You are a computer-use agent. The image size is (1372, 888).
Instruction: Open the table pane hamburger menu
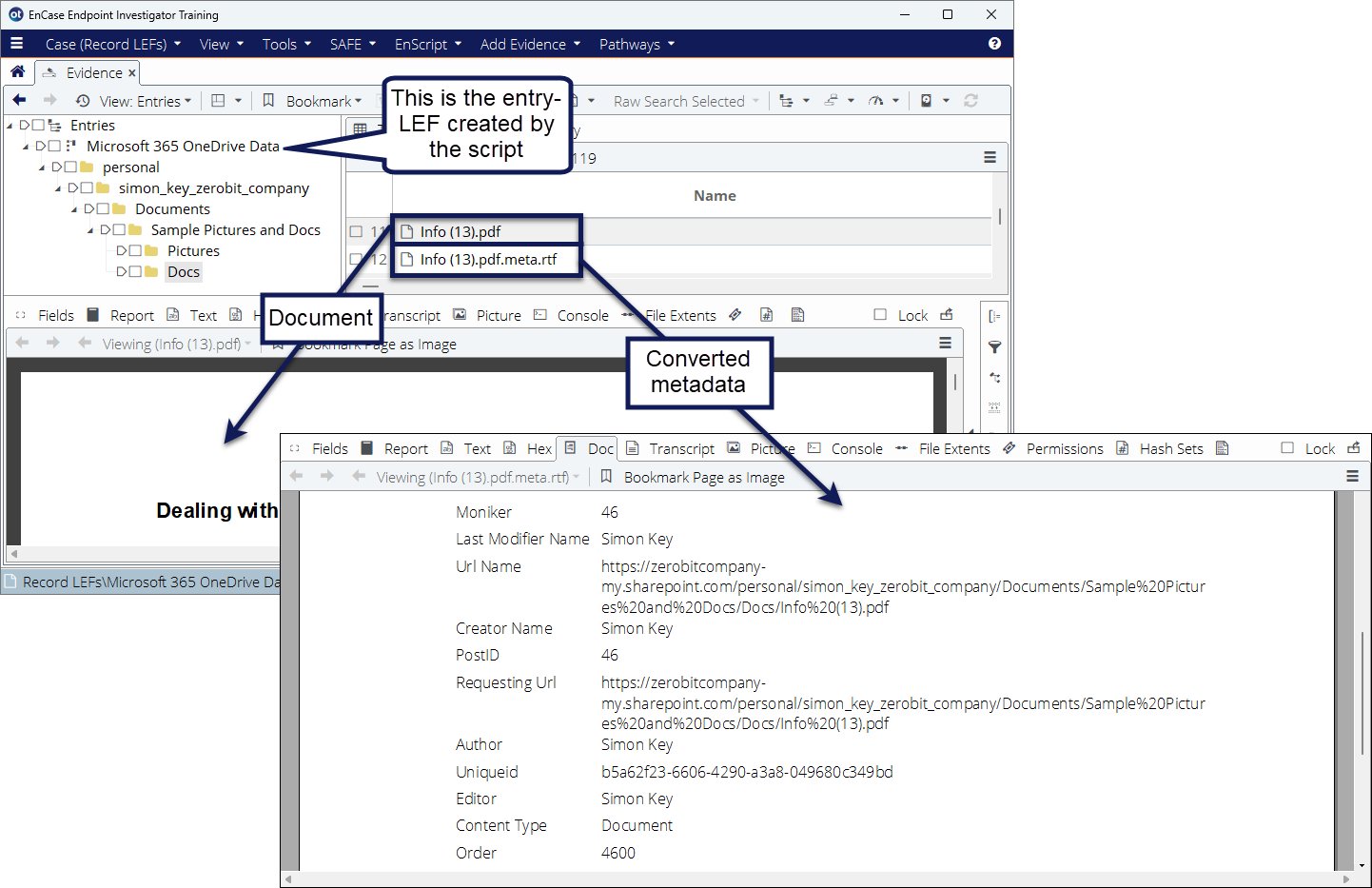[x=990, y=158]
